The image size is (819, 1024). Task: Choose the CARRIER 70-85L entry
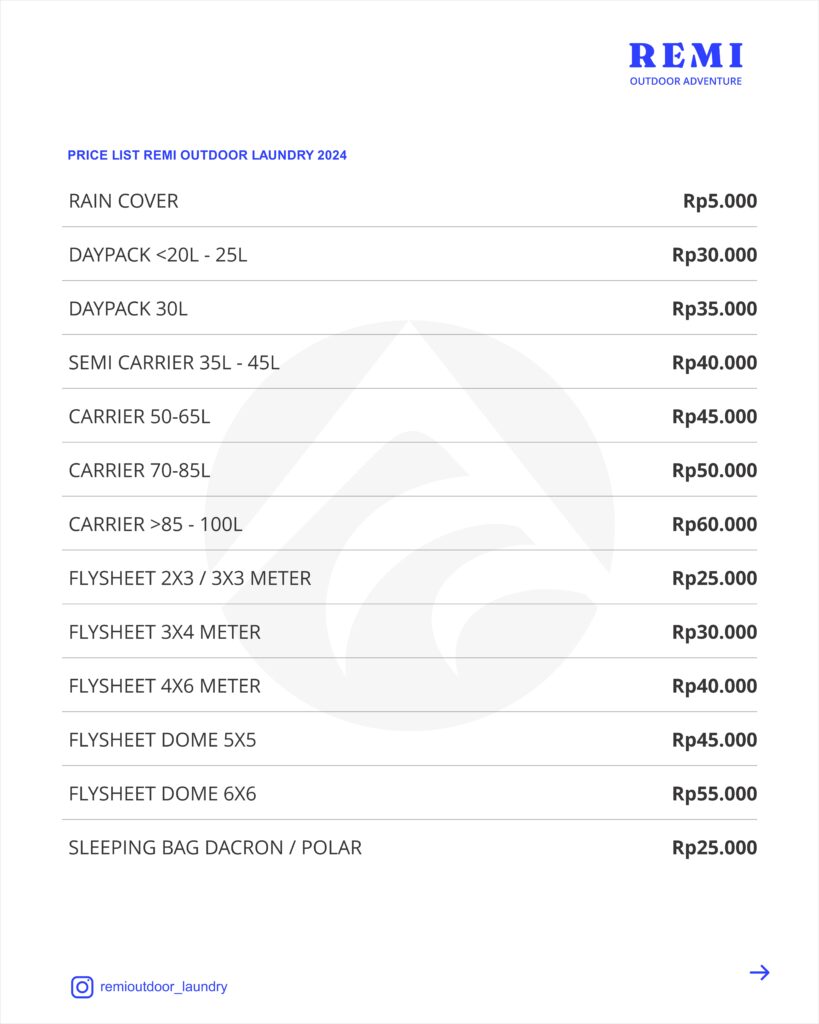pos(410,470)
